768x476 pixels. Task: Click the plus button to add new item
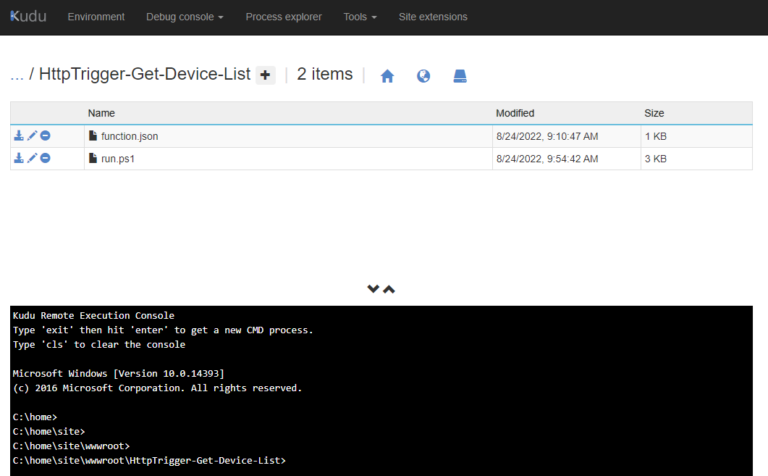pos(265,75)
